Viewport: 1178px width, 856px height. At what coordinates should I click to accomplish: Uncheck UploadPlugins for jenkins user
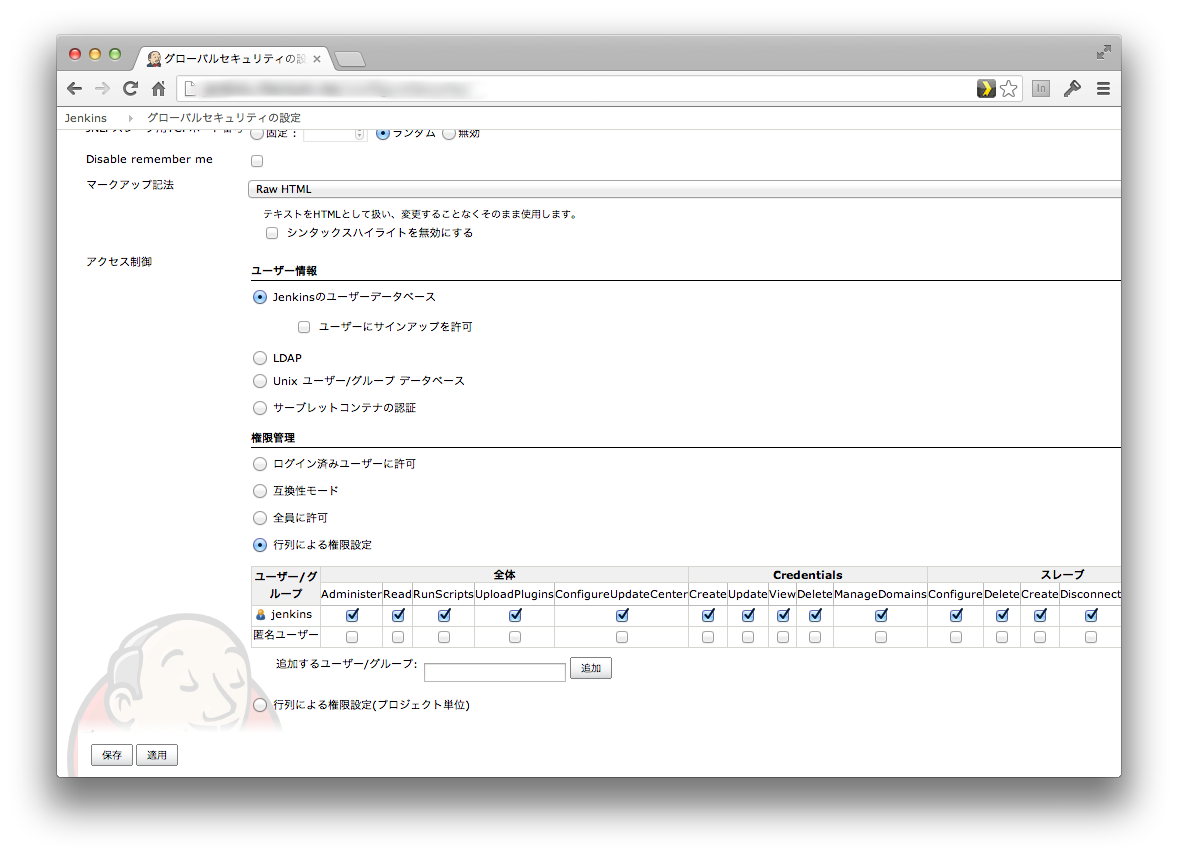pos(515,615)
